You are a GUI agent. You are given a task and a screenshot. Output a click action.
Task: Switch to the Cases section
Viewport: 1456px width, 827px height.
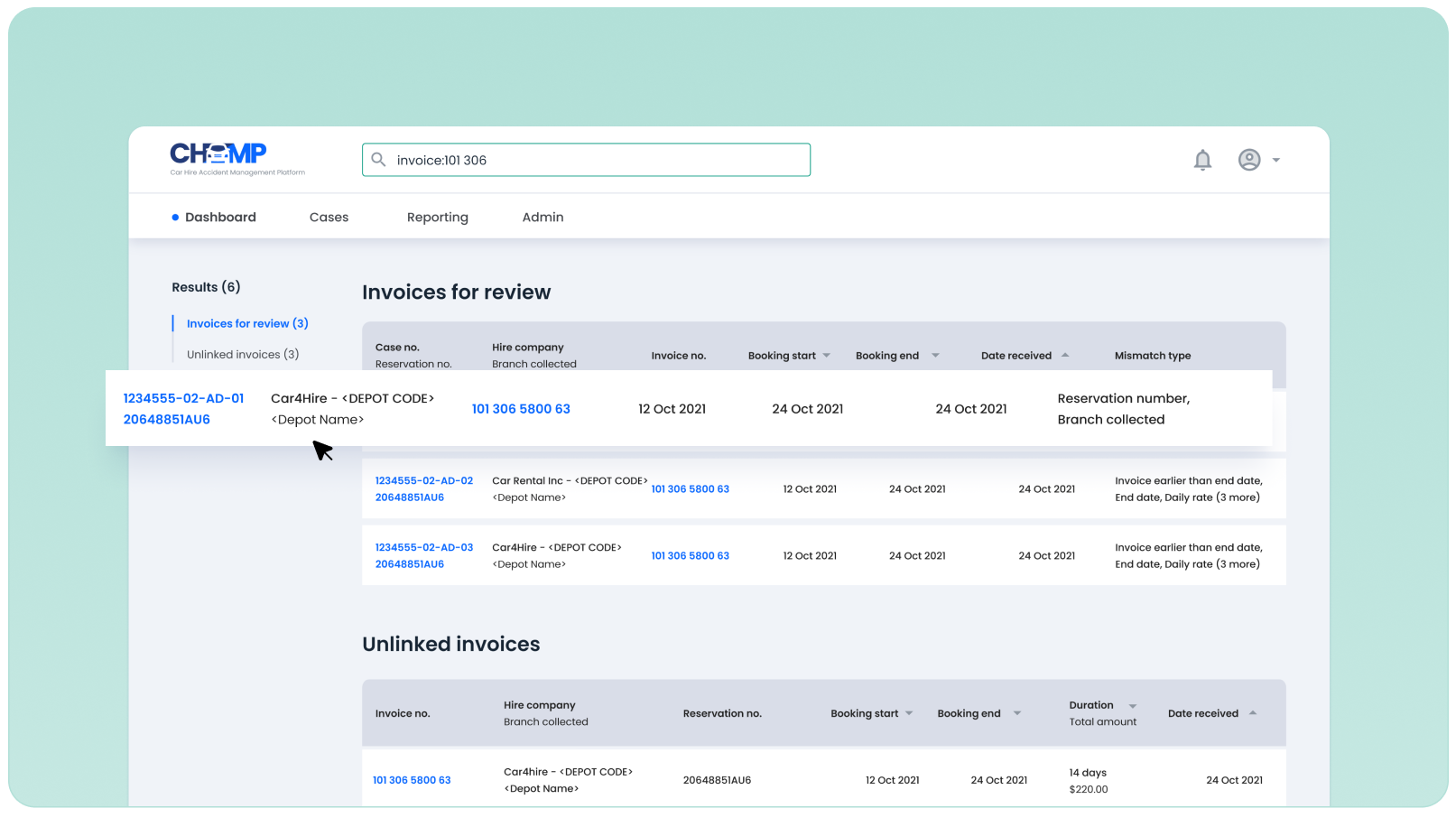point(329,217)
